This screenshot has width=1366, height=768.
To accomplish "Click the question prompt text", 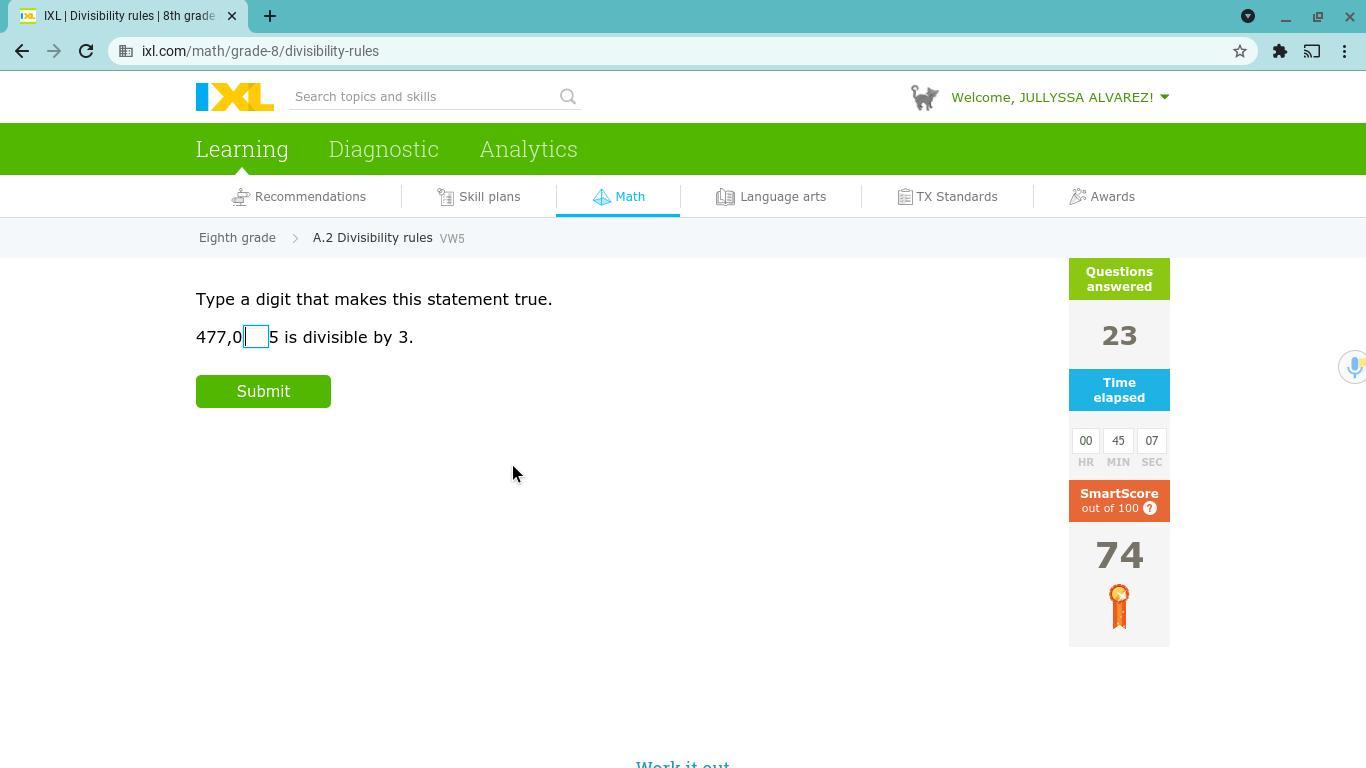I will (374, 299).
